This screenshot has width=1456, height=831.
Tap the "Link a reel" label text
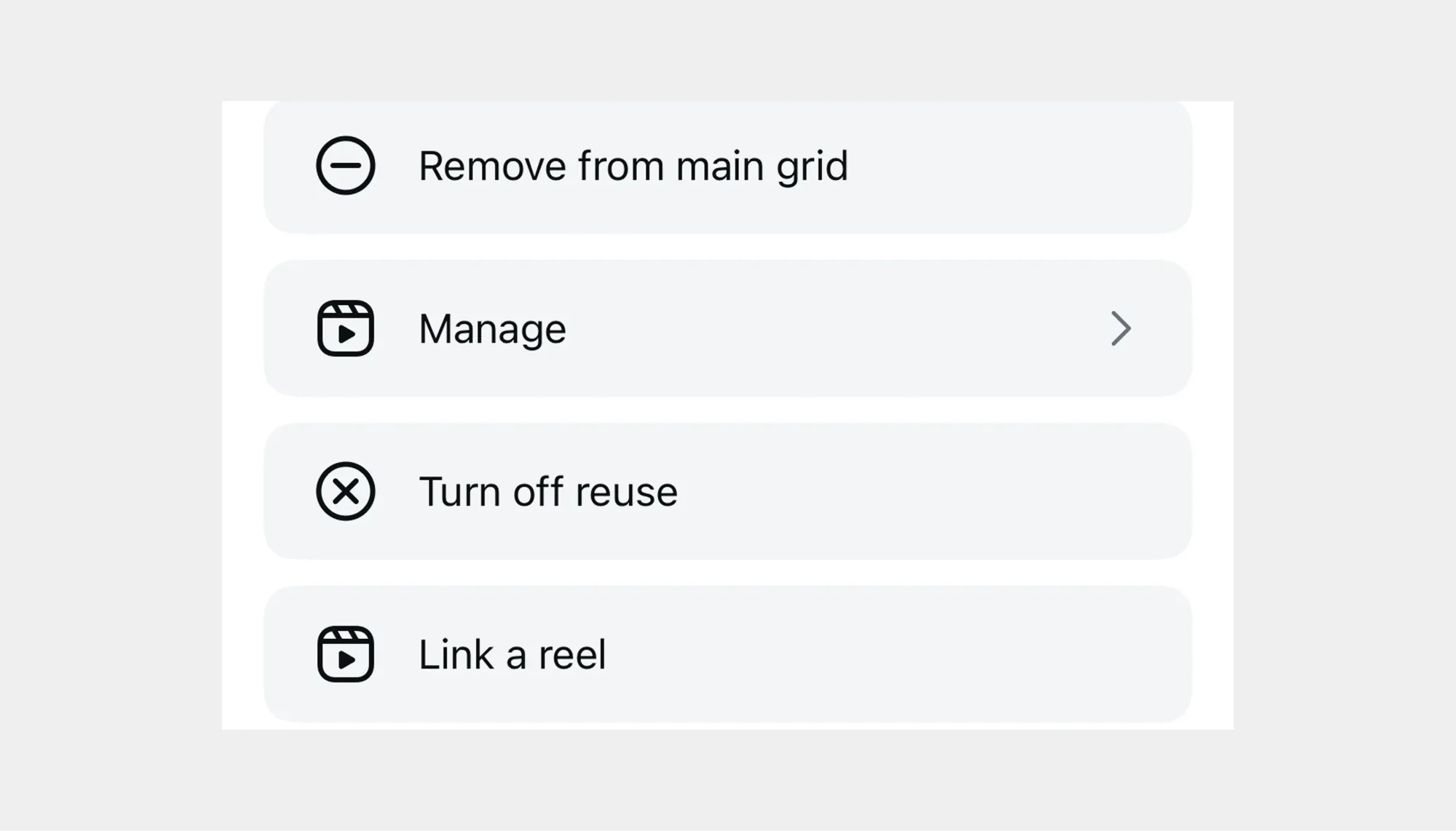(512, 655)
